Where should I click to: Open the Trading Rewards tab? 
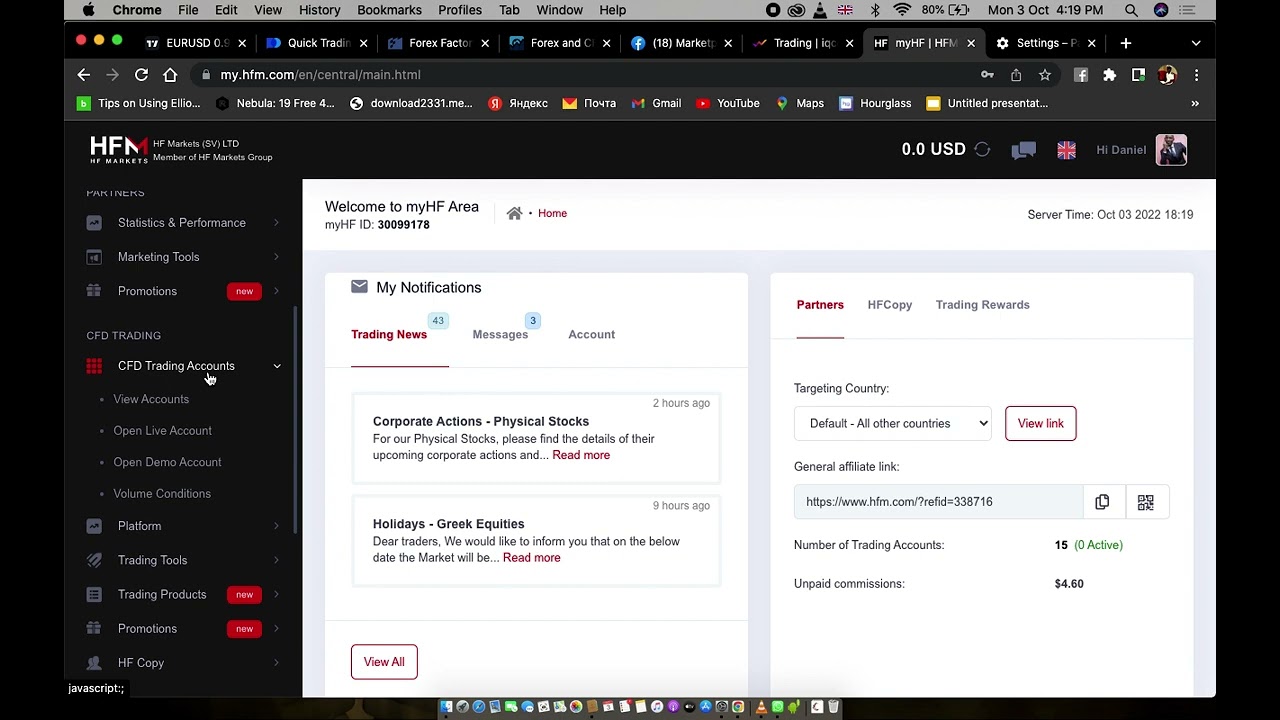click(982, 305)
